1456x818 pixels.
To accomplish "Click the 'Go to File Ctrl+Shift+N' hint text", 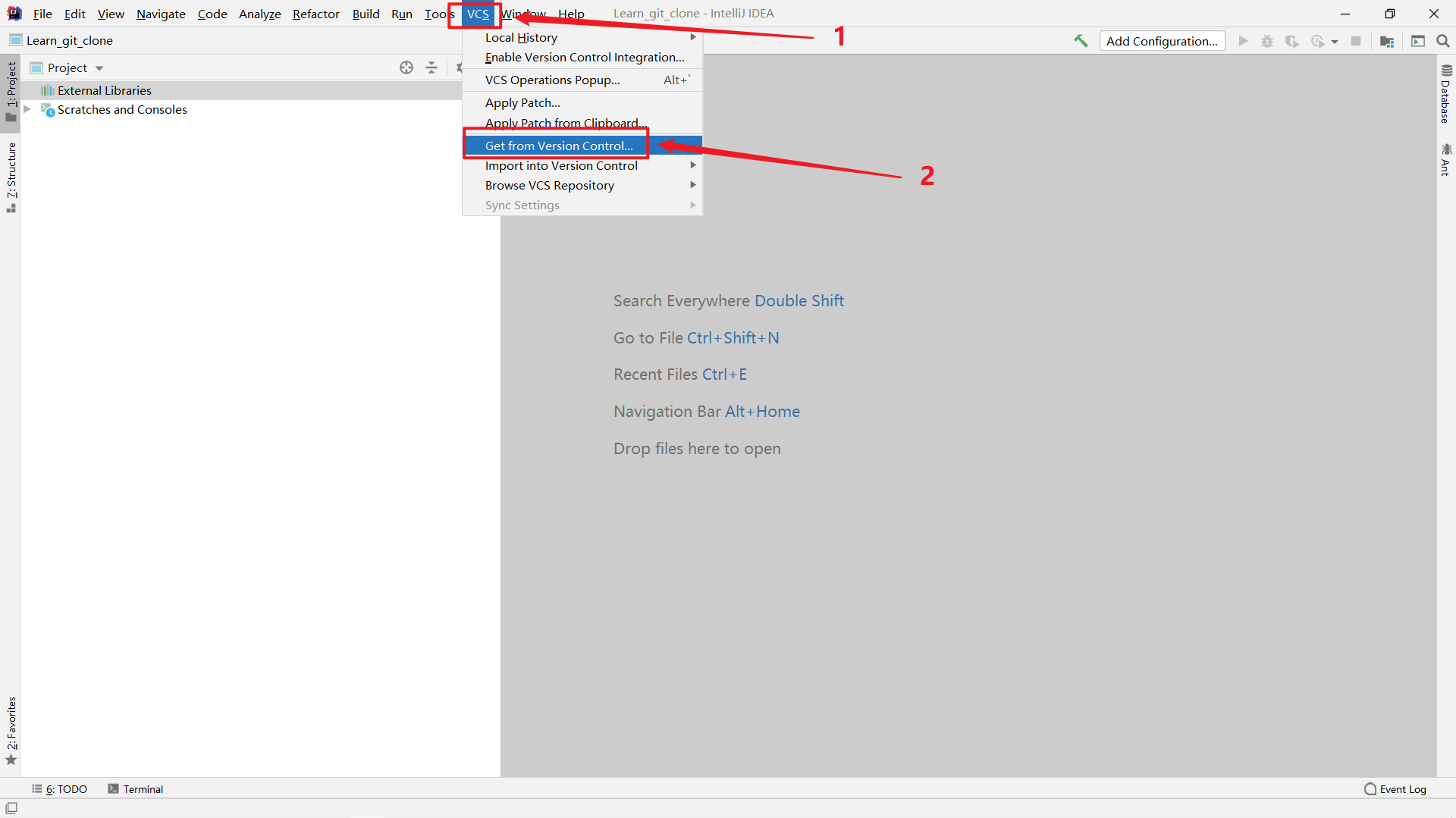I will tap(696, 338).
